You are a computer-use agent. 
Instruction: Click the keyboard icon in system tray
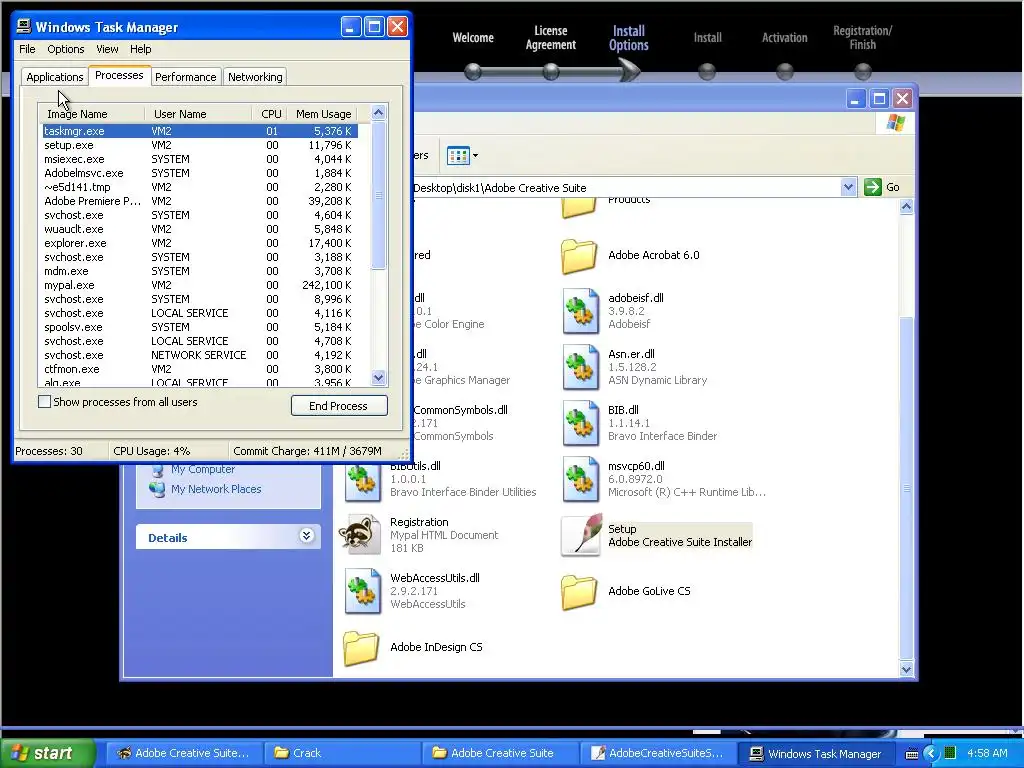(912, 754)
